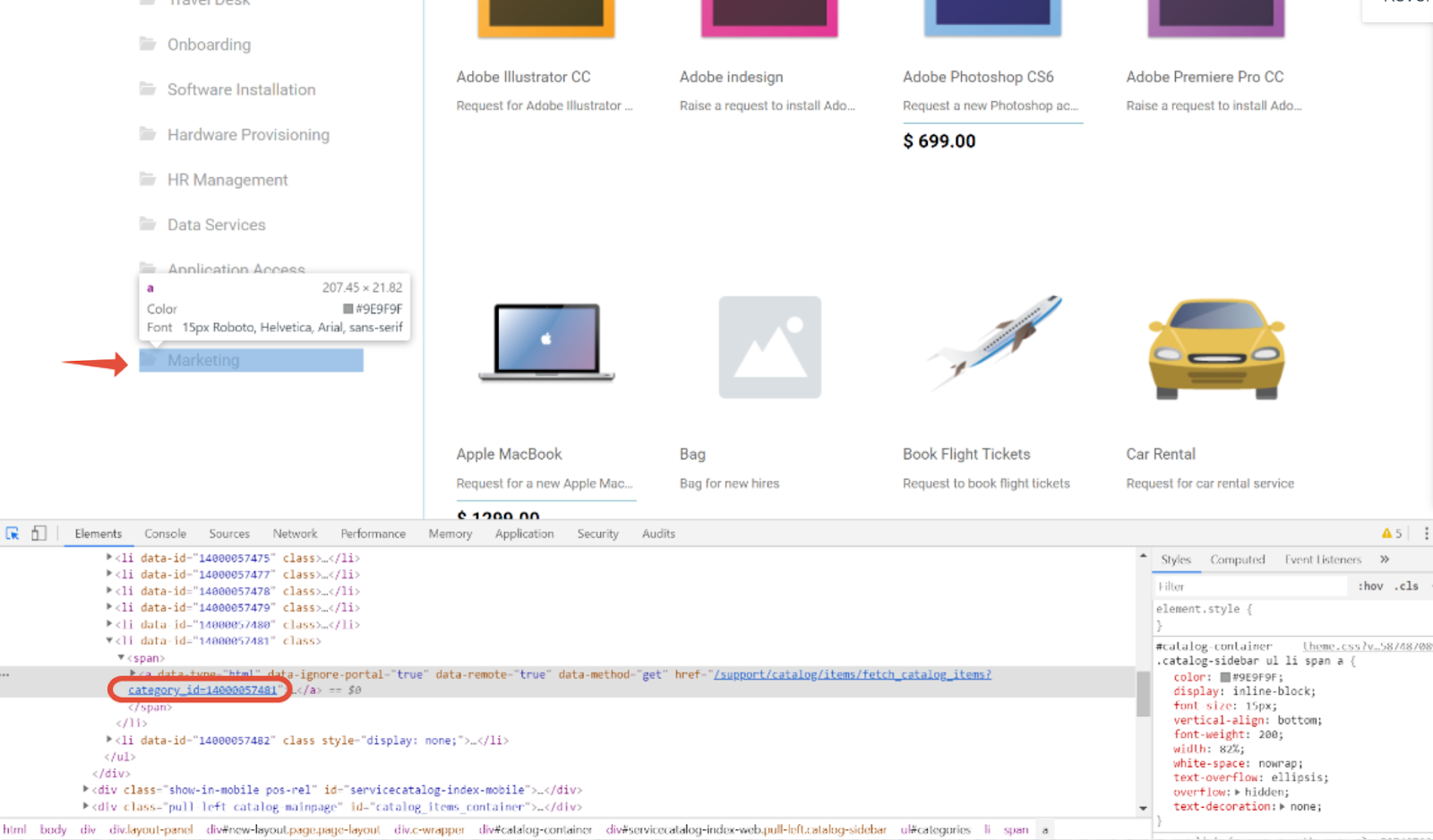Click the folder icon beside Hardware Provisioning
This screenshot has width=1433, height=840.
point(148,134)
